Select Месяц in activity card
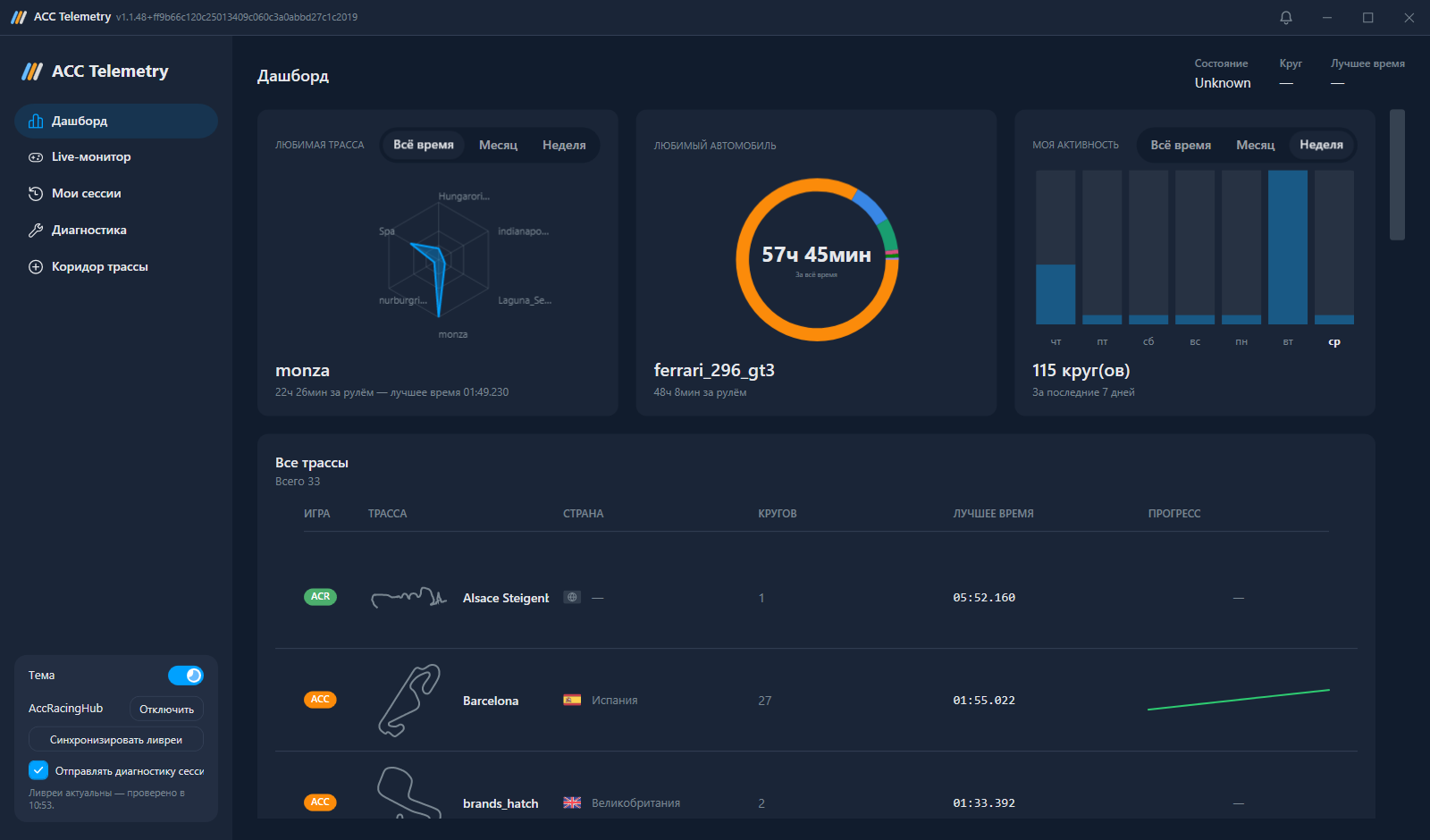This screenshot has width=1430, height=840. 1255,145
